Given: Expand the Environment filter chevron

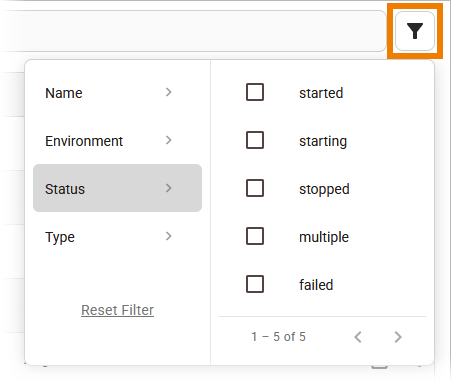Looking at the screenshot, I should [x=169, y=140].
